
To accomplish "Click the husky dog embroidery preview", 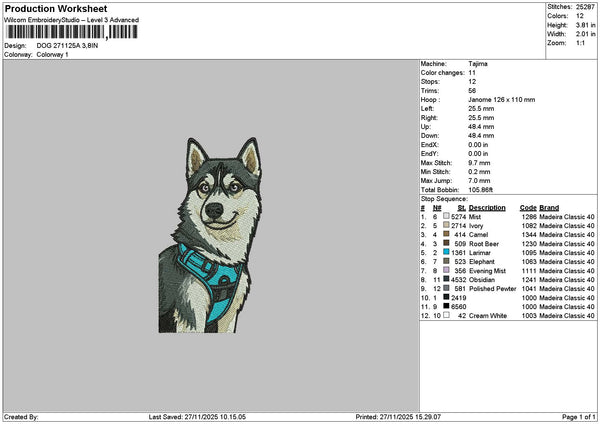I will [210, 235].
